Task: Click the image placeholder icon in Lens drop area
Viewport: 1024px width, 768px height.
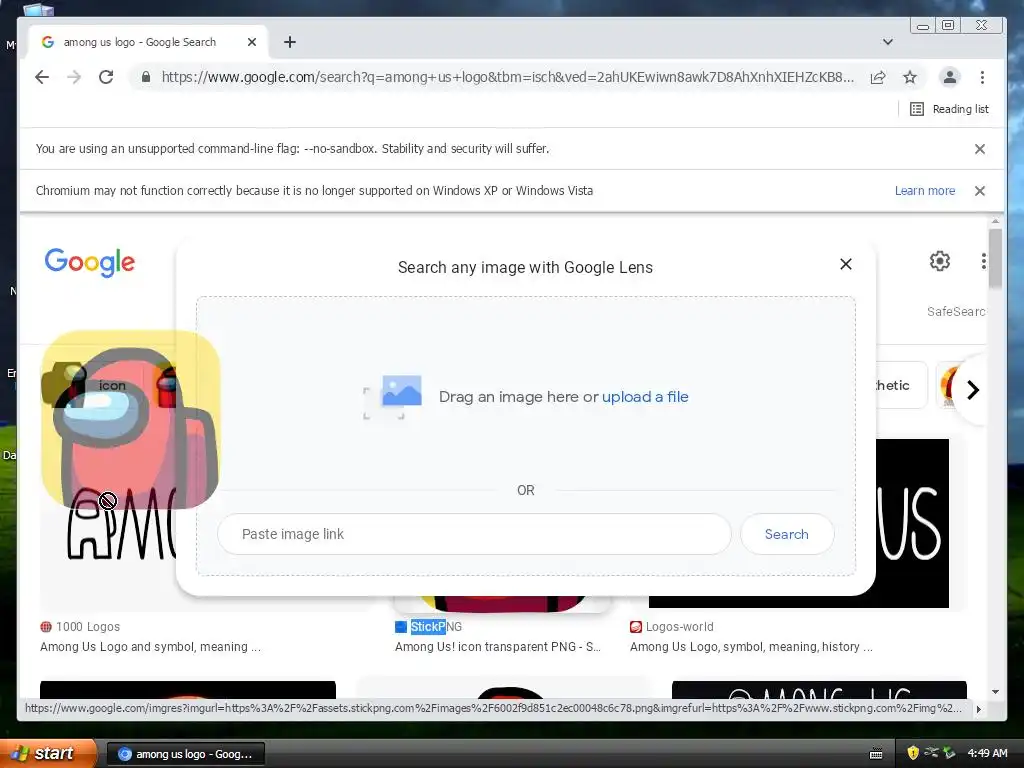Action: (393, 396)
